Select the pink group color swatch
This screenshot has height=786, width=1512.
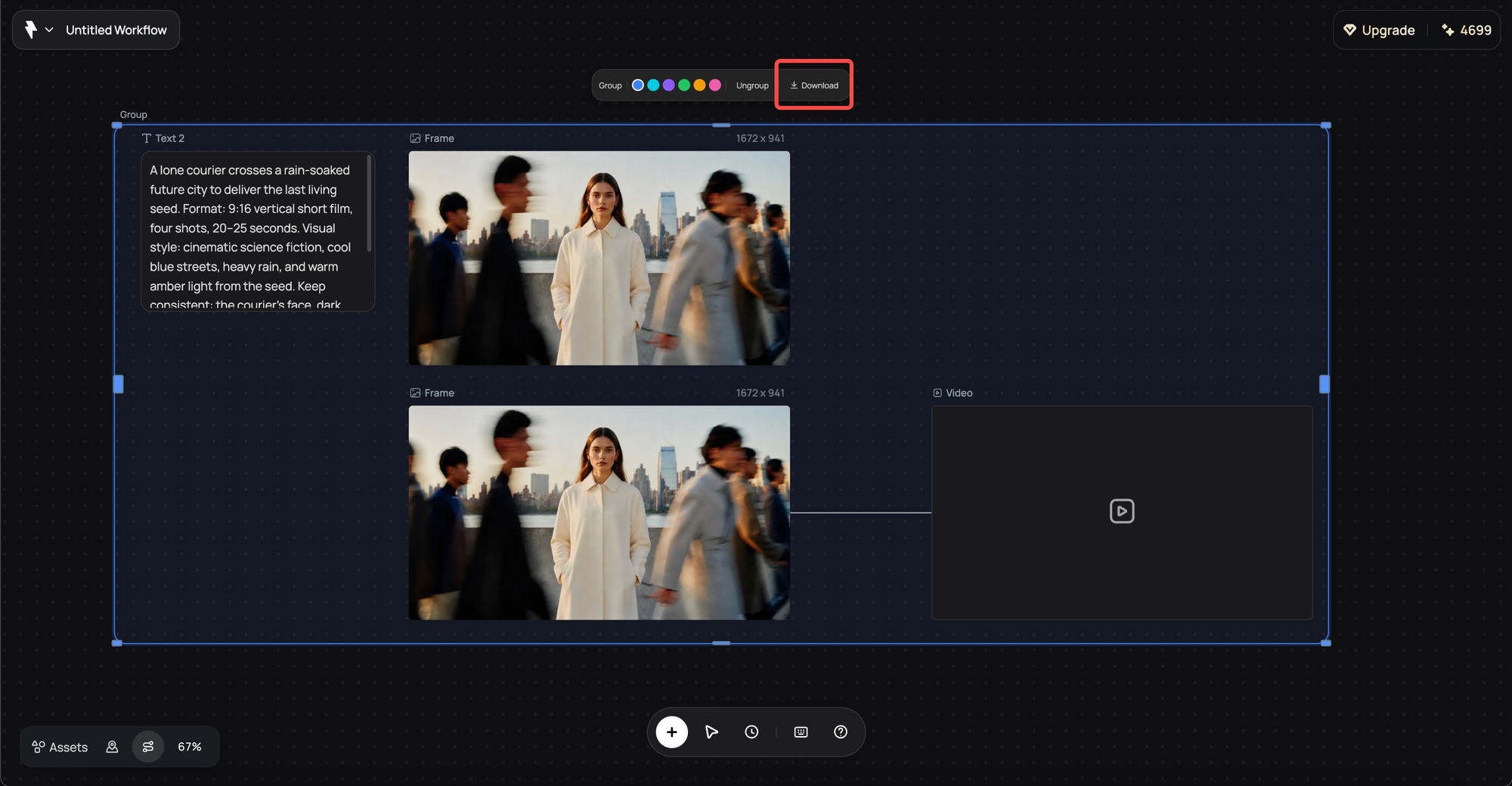(715, 85)
